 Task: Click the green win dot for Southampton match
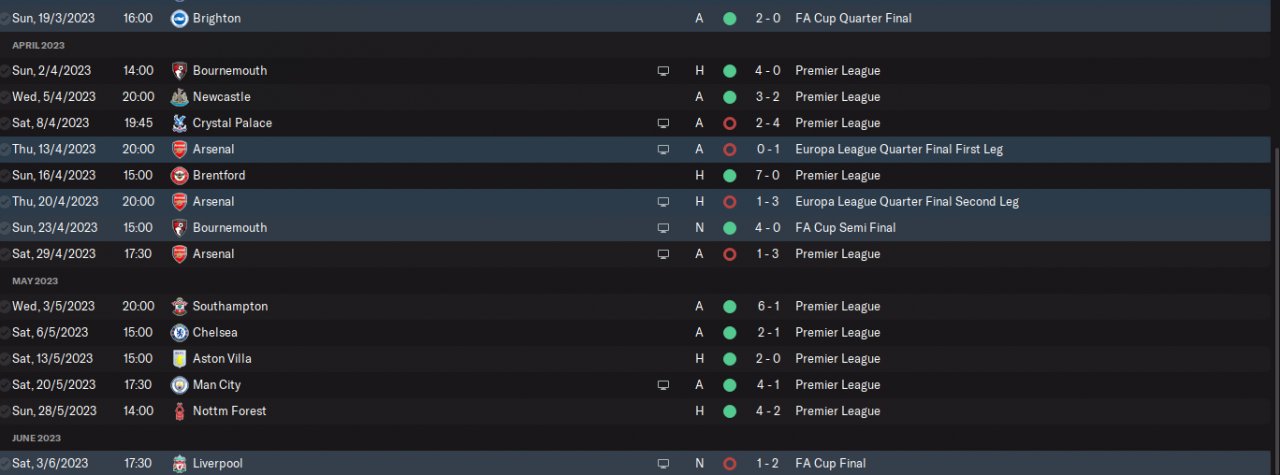729,306
